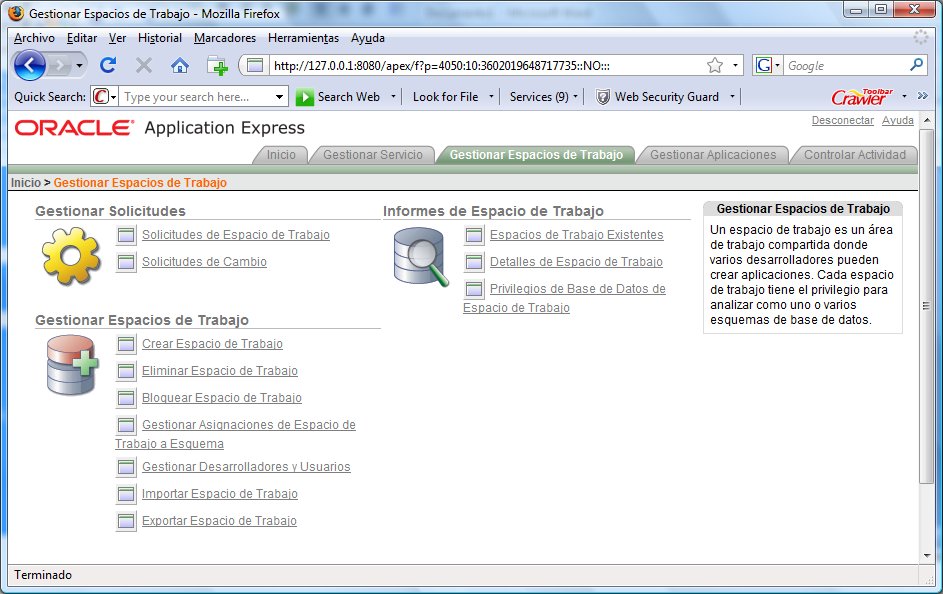Switch to the Gestionar Servicio tab

pos(373,155)
